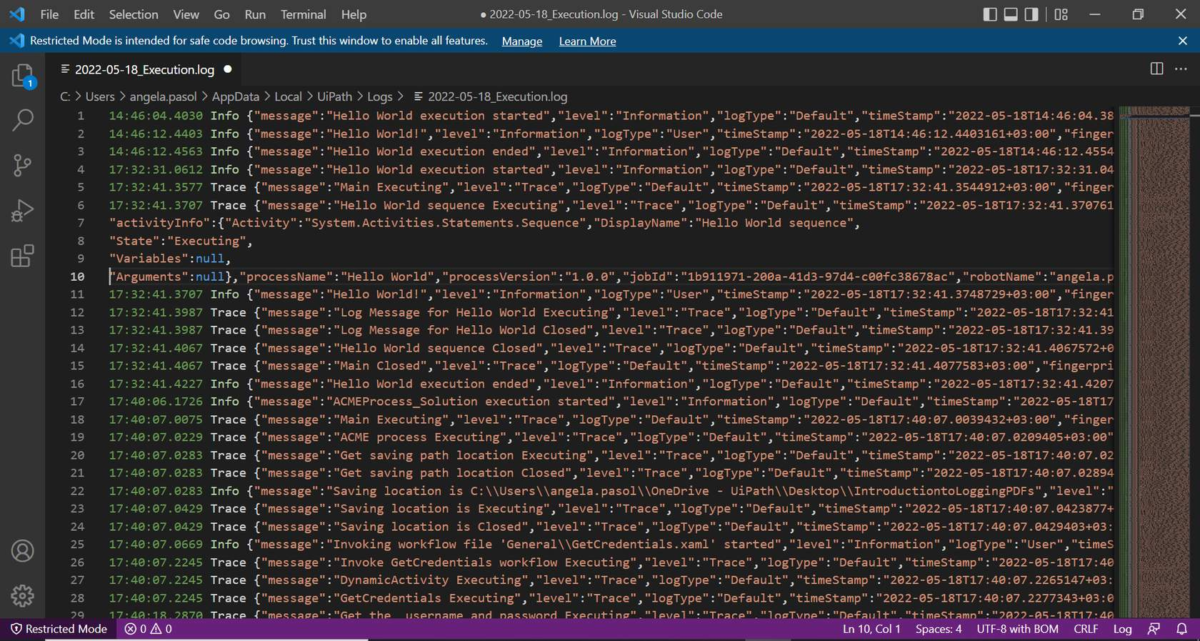Image resolution: width=1200 pixels, height=641 pixels.
Task: Open the Terminal menu
Action: tap(302, 15)
